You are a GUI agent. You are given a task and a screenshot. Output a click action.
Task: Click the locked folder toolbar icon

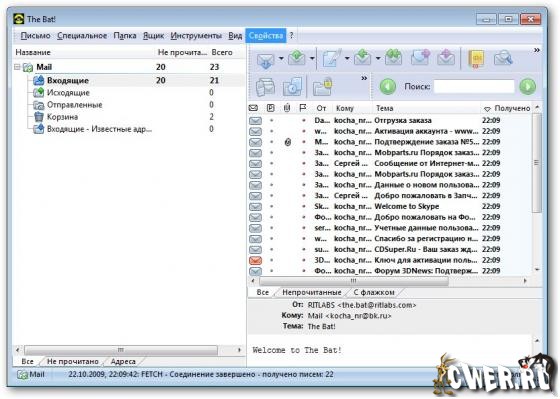coord(322,86)
